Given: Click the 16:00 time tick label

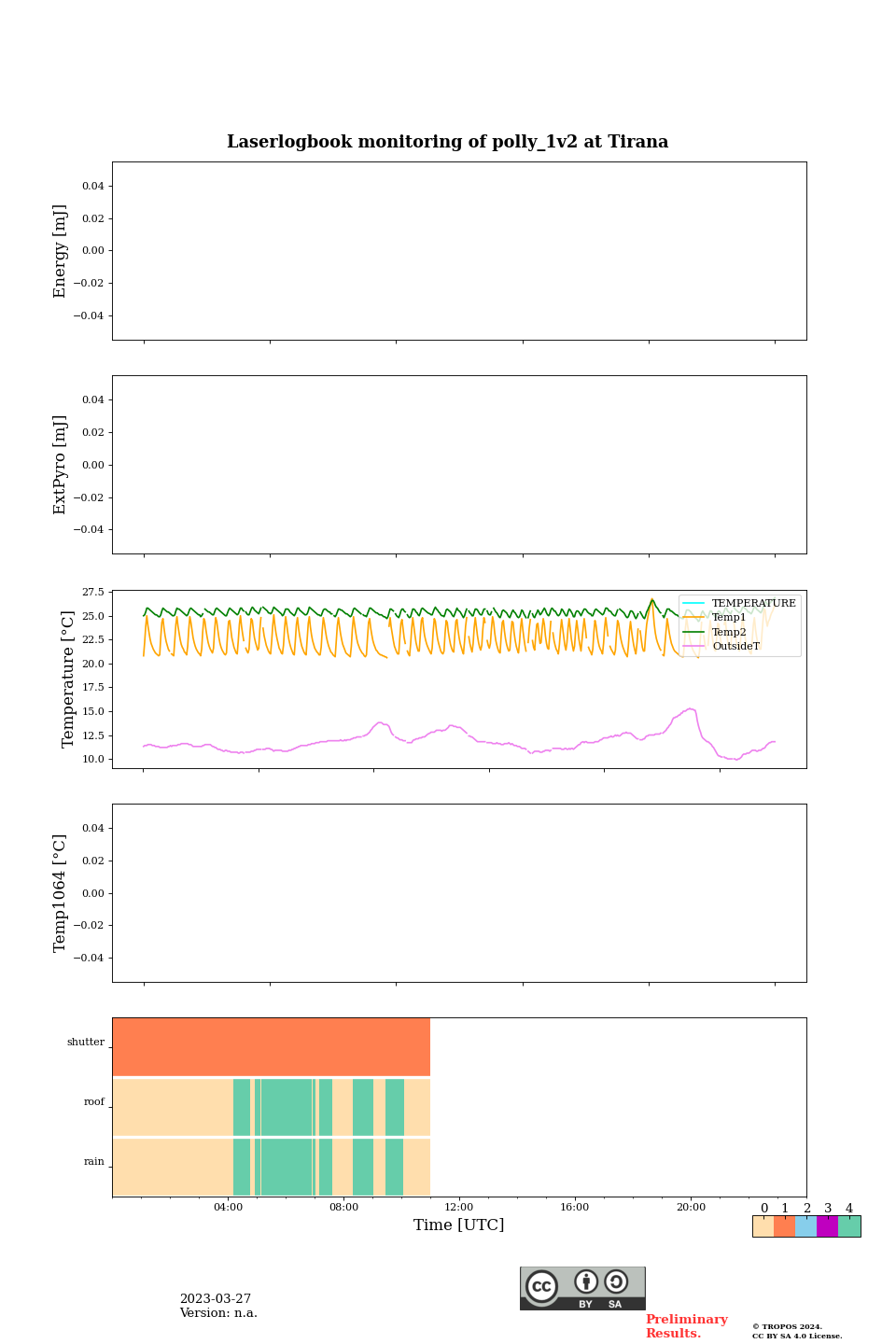Looking at the screenshot, I should [x=575, y=1207].
